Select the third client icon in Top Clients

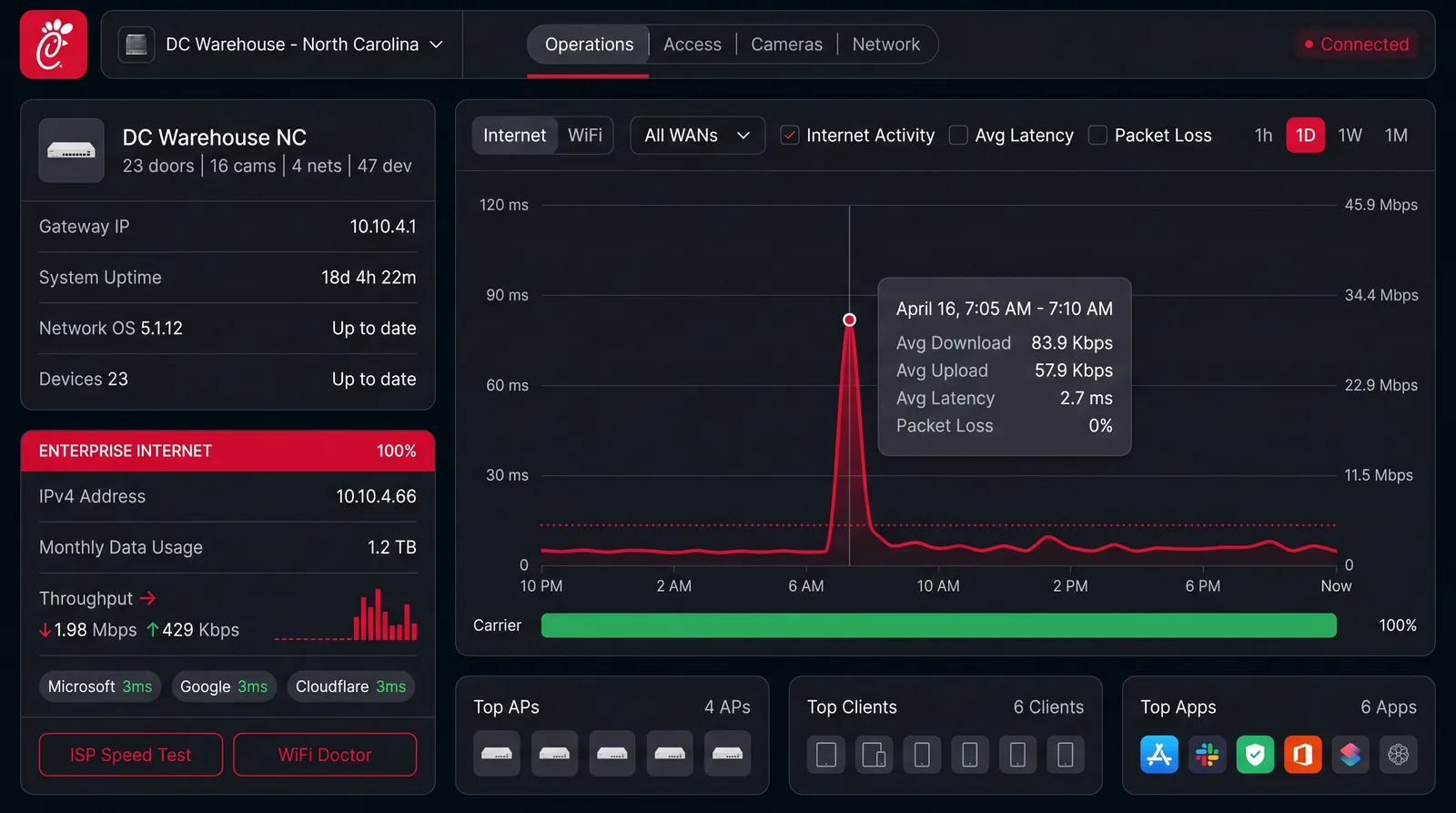pyautogui.click(x=922, y=755)
